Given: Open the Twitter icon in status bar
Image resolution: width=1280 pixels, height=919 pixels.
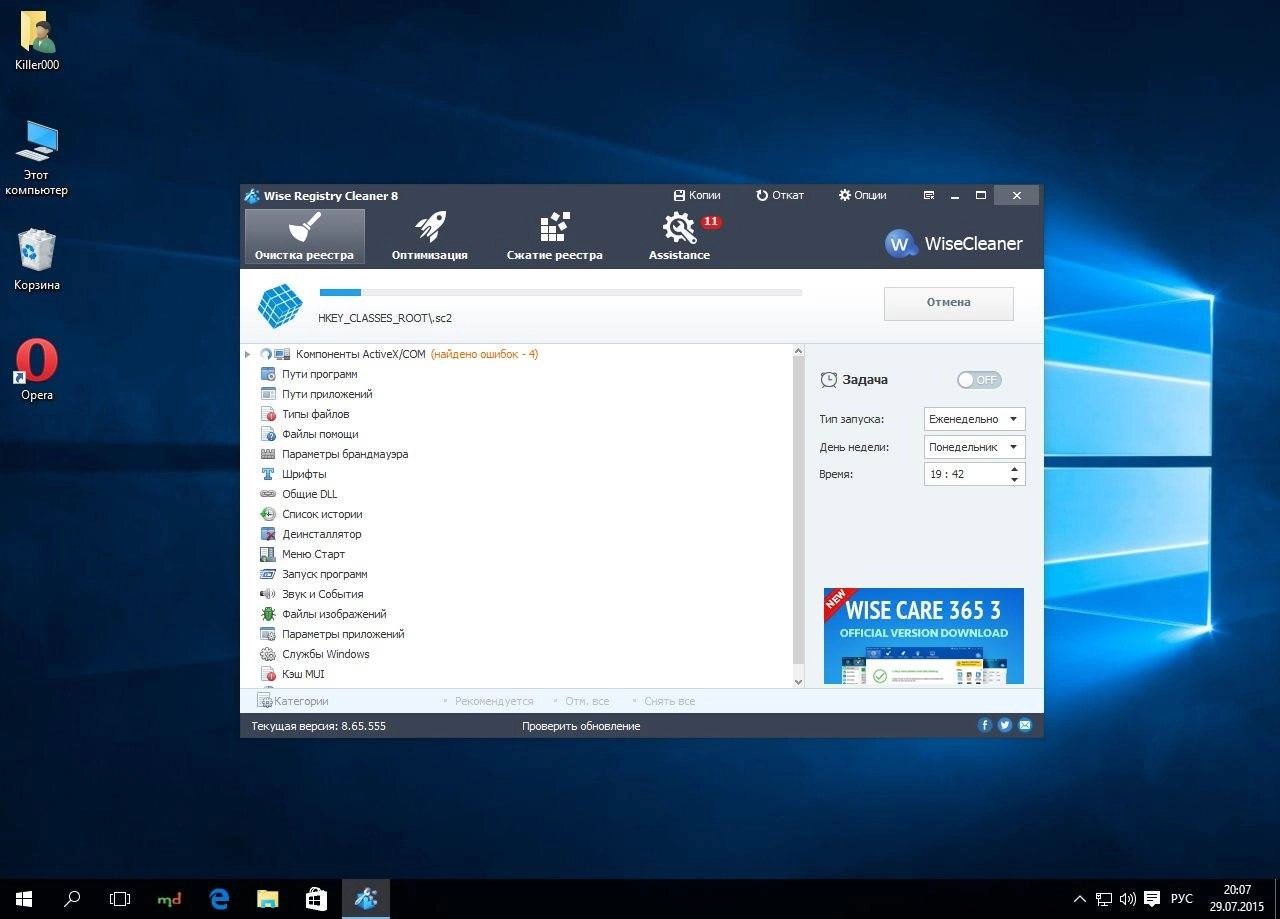Looking at the screenshot, I should point(1005,725).
